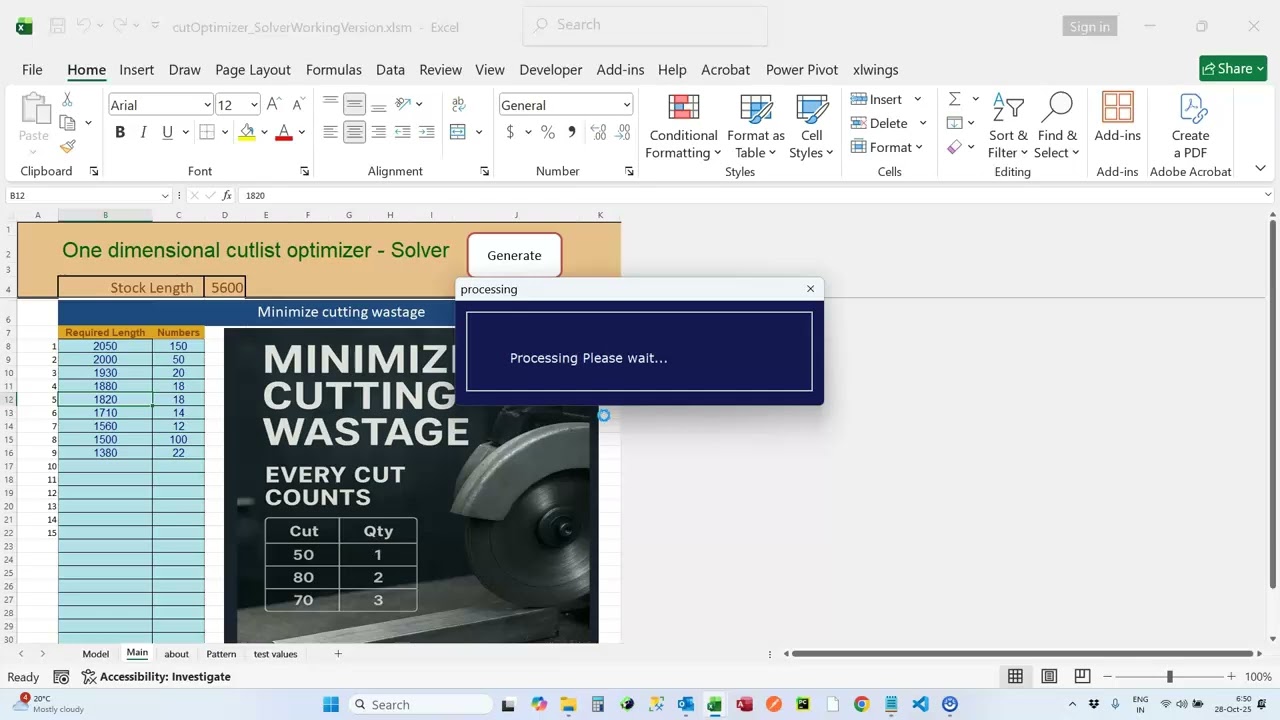Apply Accounting dollar number format
1280x720 pixels.
(x=510, y=132)
